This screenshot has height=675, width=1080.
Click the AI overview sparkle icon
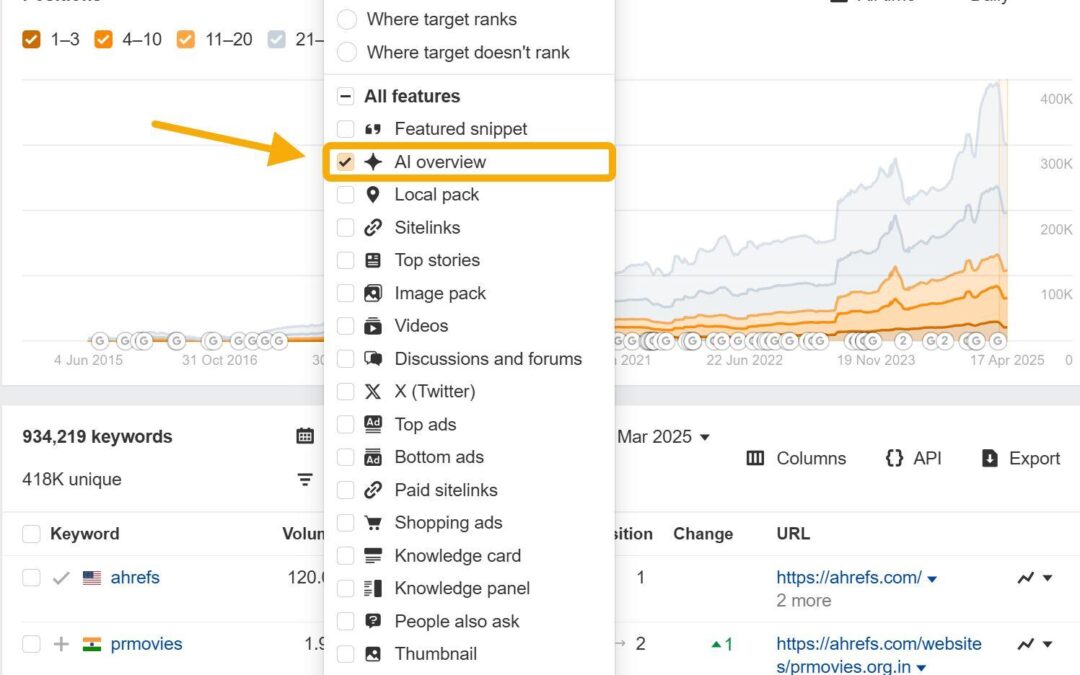[x=373, y=162]
